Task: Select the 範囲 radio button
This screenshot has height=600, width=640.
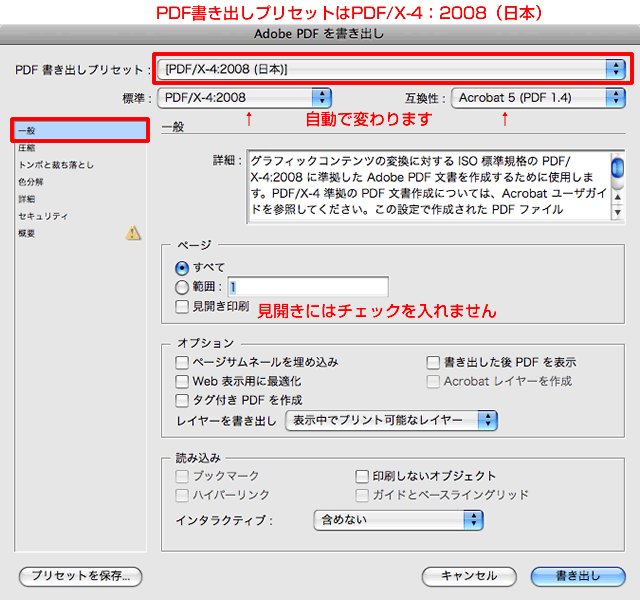Action: click(182, 287)
